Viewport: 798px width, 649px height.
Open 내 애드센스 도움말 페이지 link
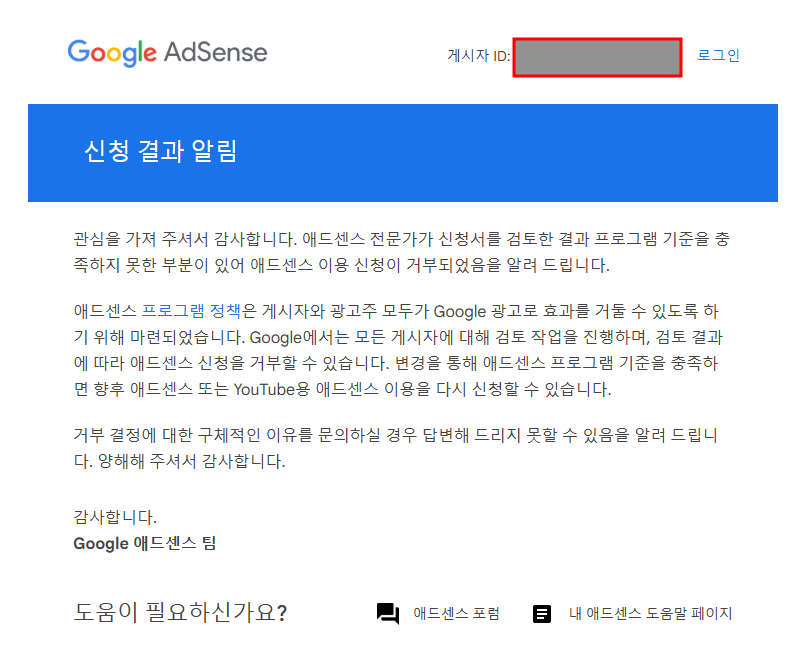[x=650, y=613]
